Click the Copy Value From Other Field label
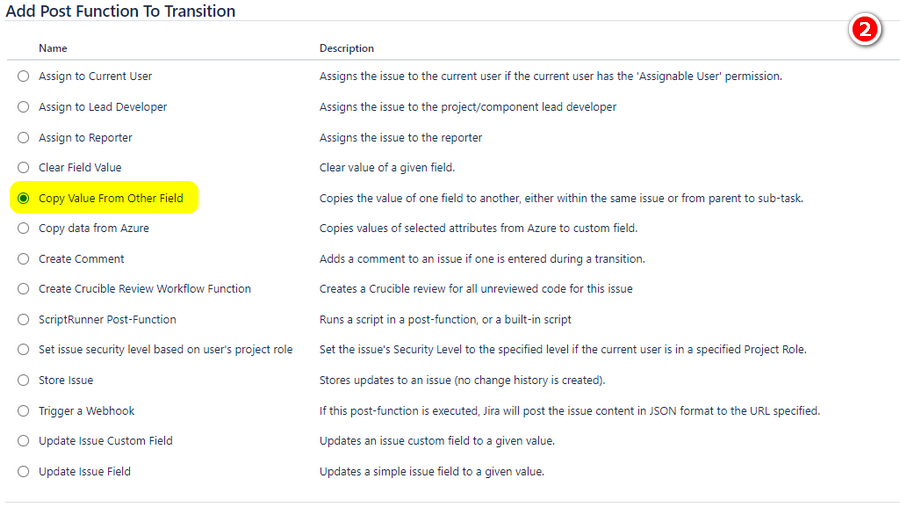 tap(111, 198)
